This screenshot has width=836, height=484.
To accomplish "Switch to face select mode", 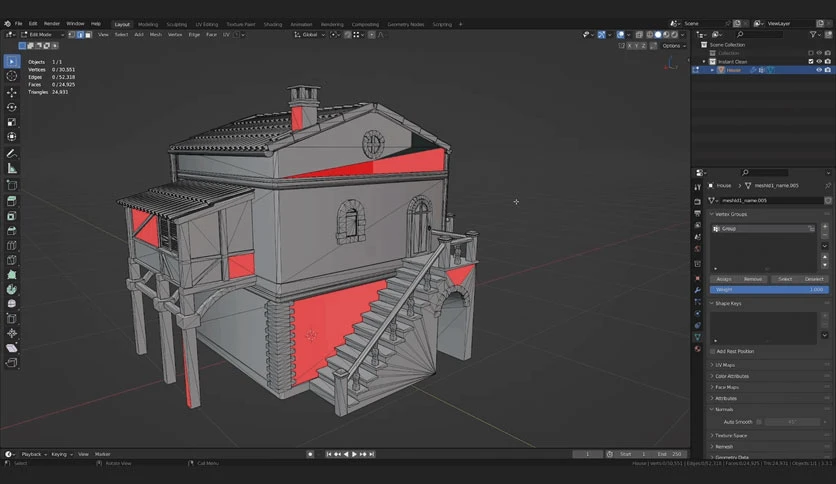I will click(x=89, y=35).
